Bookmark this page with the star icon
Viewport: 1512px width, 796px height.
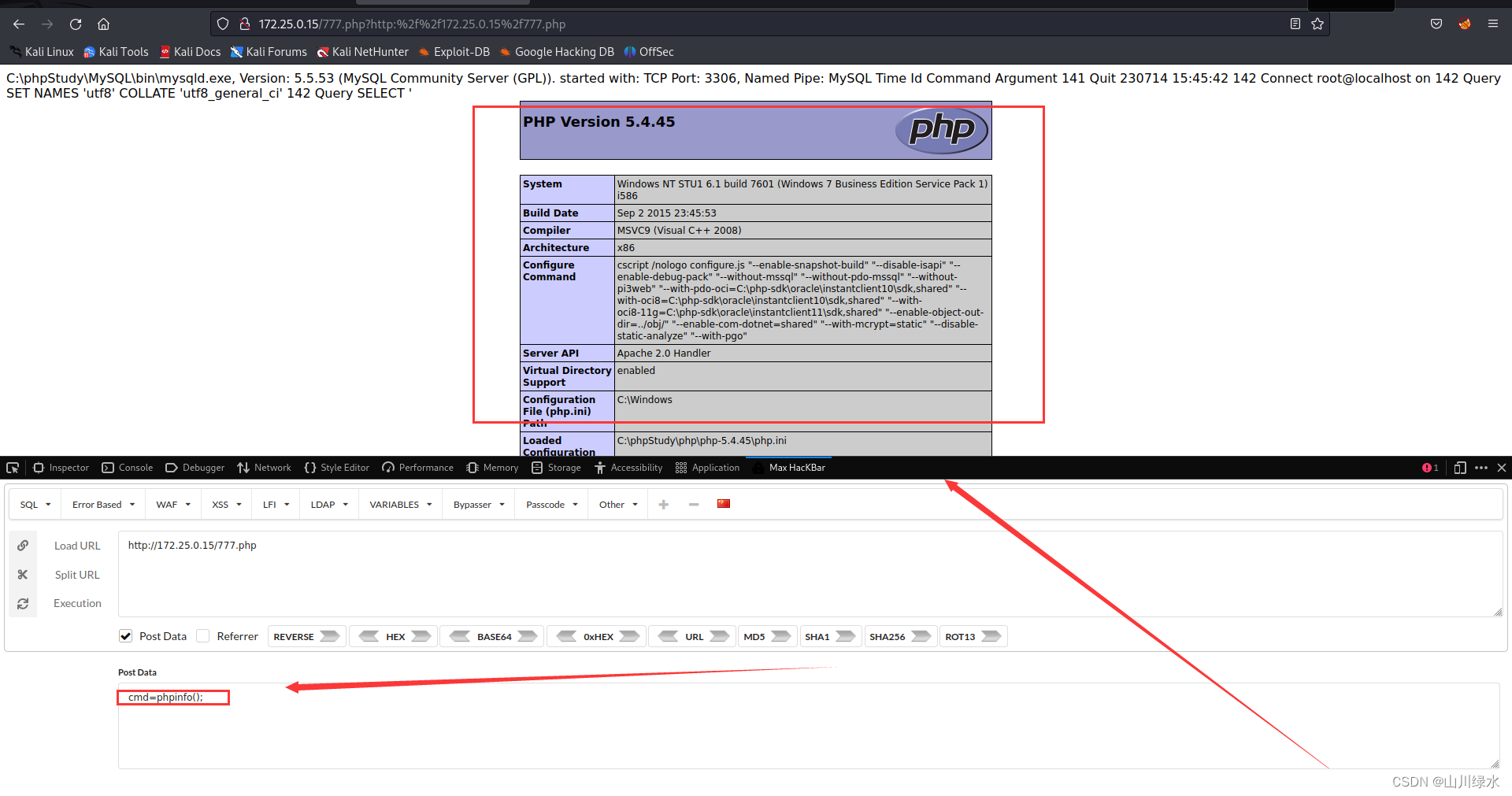pyautogui.click(x=1317, y=24)
